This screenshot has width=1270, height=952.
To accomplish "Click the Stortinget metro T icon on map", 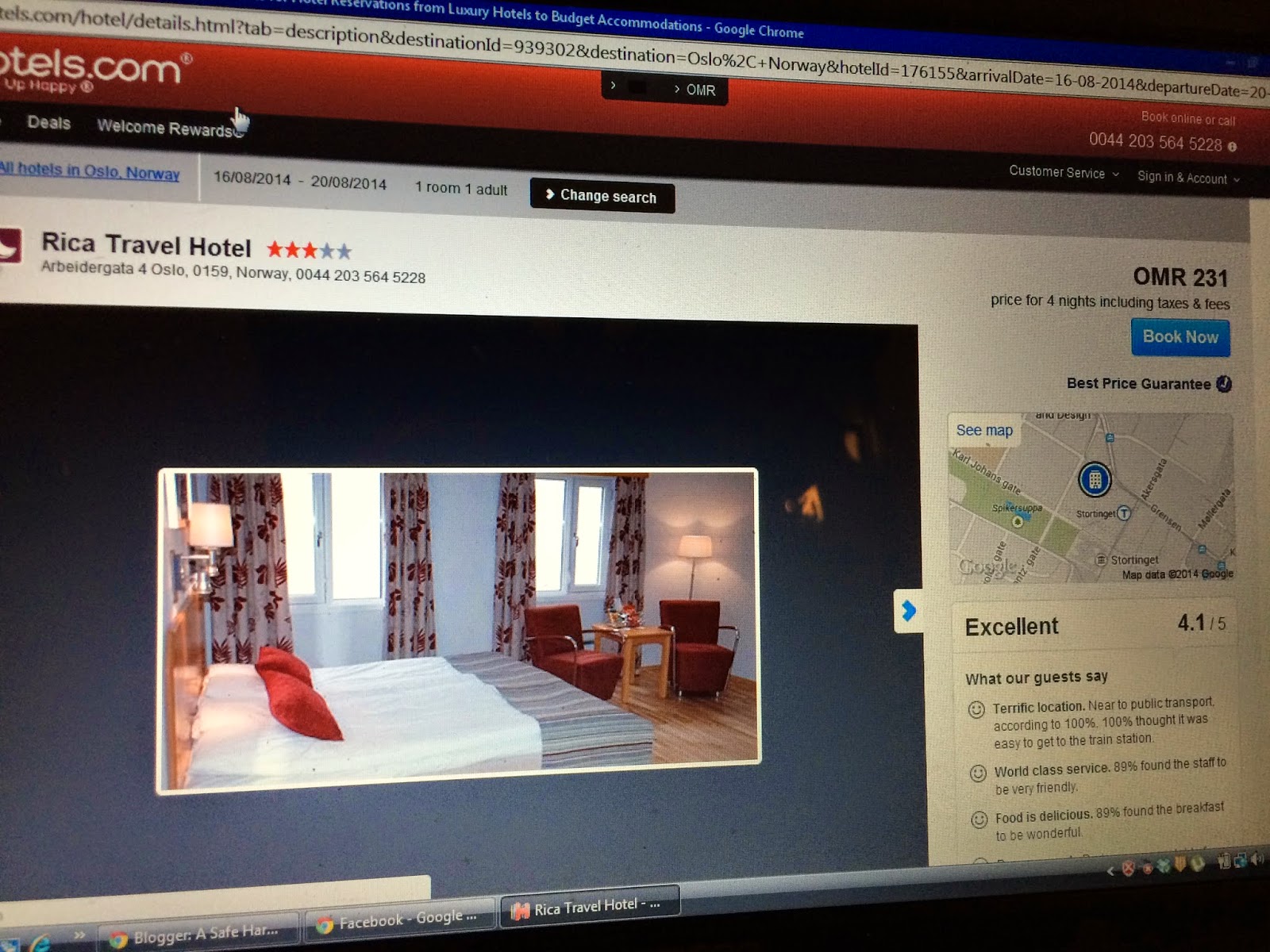I will tap(1124, 513).
